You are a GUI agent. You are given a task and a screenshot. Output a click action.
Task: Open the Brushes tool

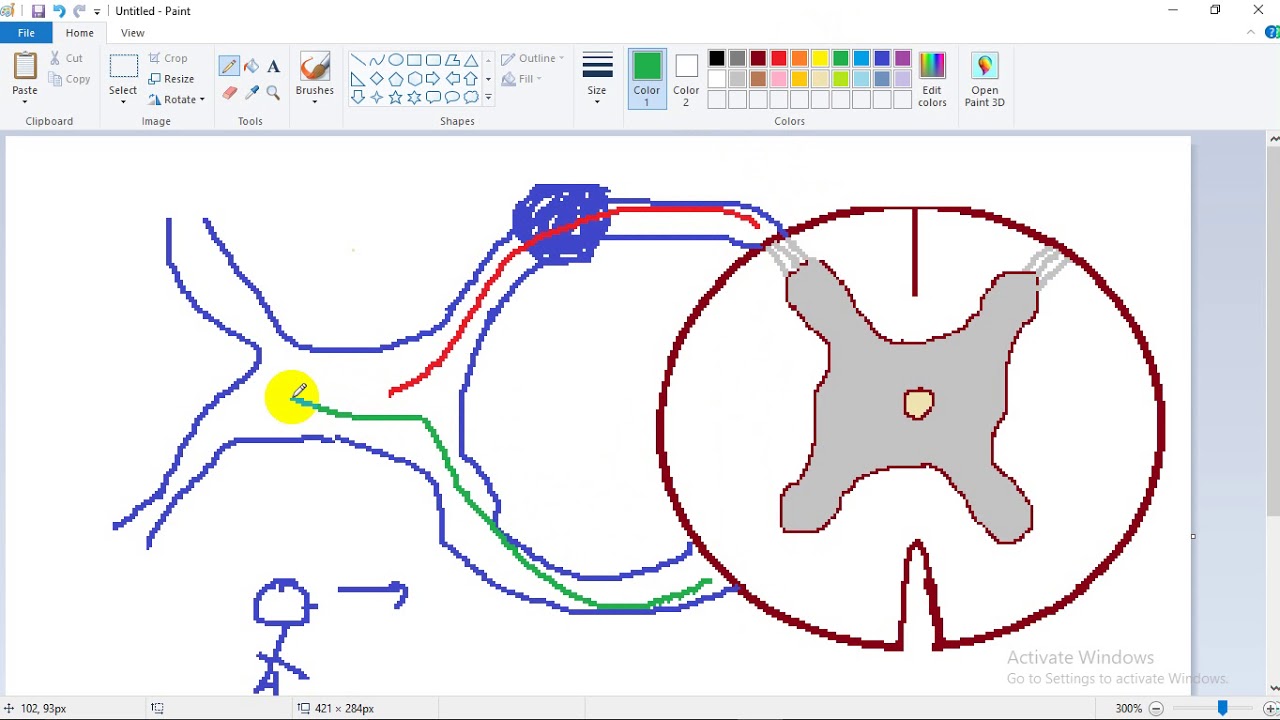315,66
